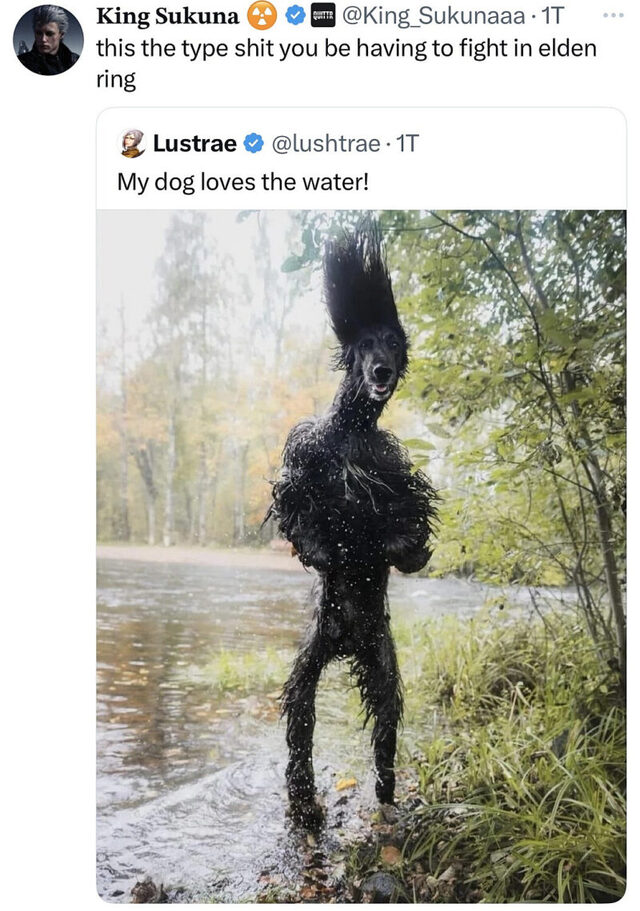
Task: Click the verified badge next to Lustrae
Action: [254, 144]
